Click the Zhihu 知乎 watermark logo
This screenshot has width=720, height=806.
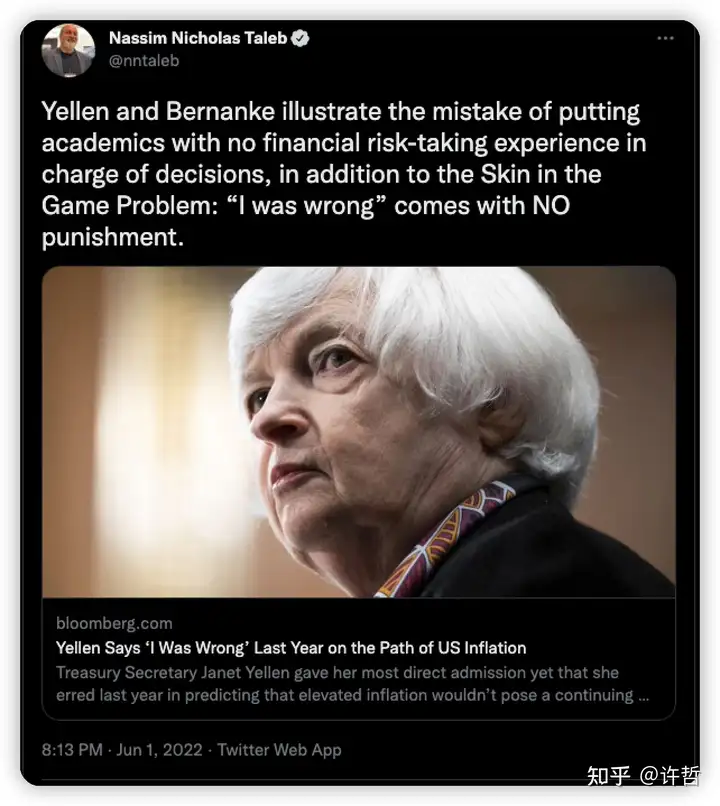607,775
